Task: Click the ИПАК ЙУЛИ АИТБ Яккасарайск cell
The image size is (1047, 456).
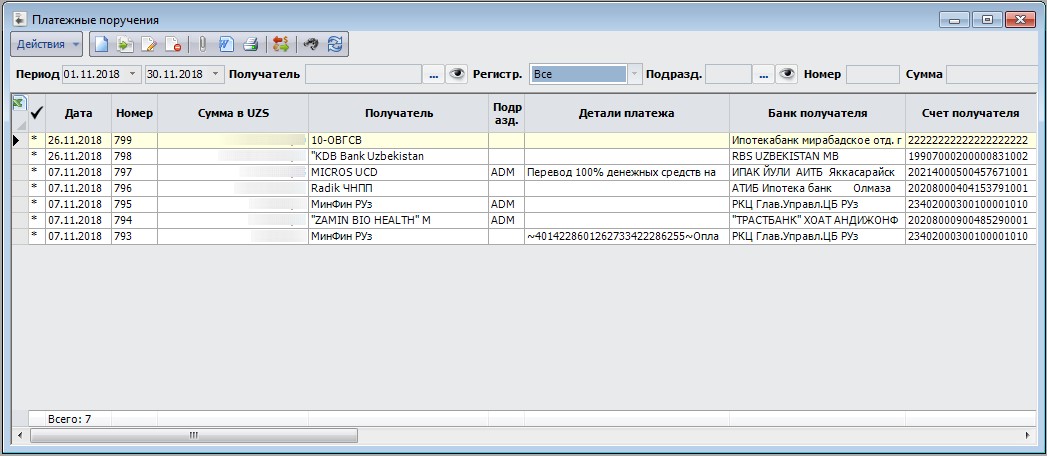Action: (817, 172)
